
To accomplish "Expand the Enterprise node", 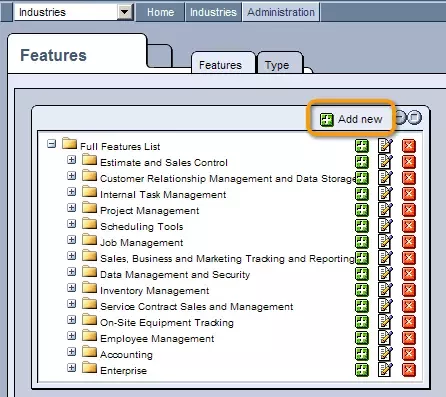I will [71, 368].
